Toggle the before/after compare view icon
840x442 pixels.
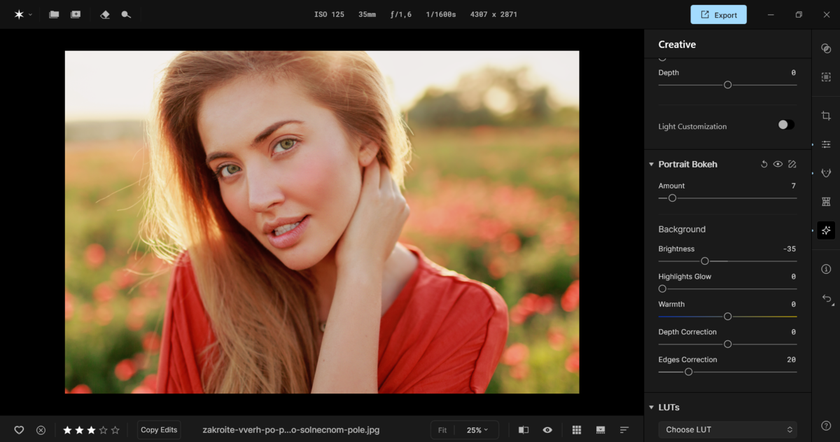coord(523,430)
